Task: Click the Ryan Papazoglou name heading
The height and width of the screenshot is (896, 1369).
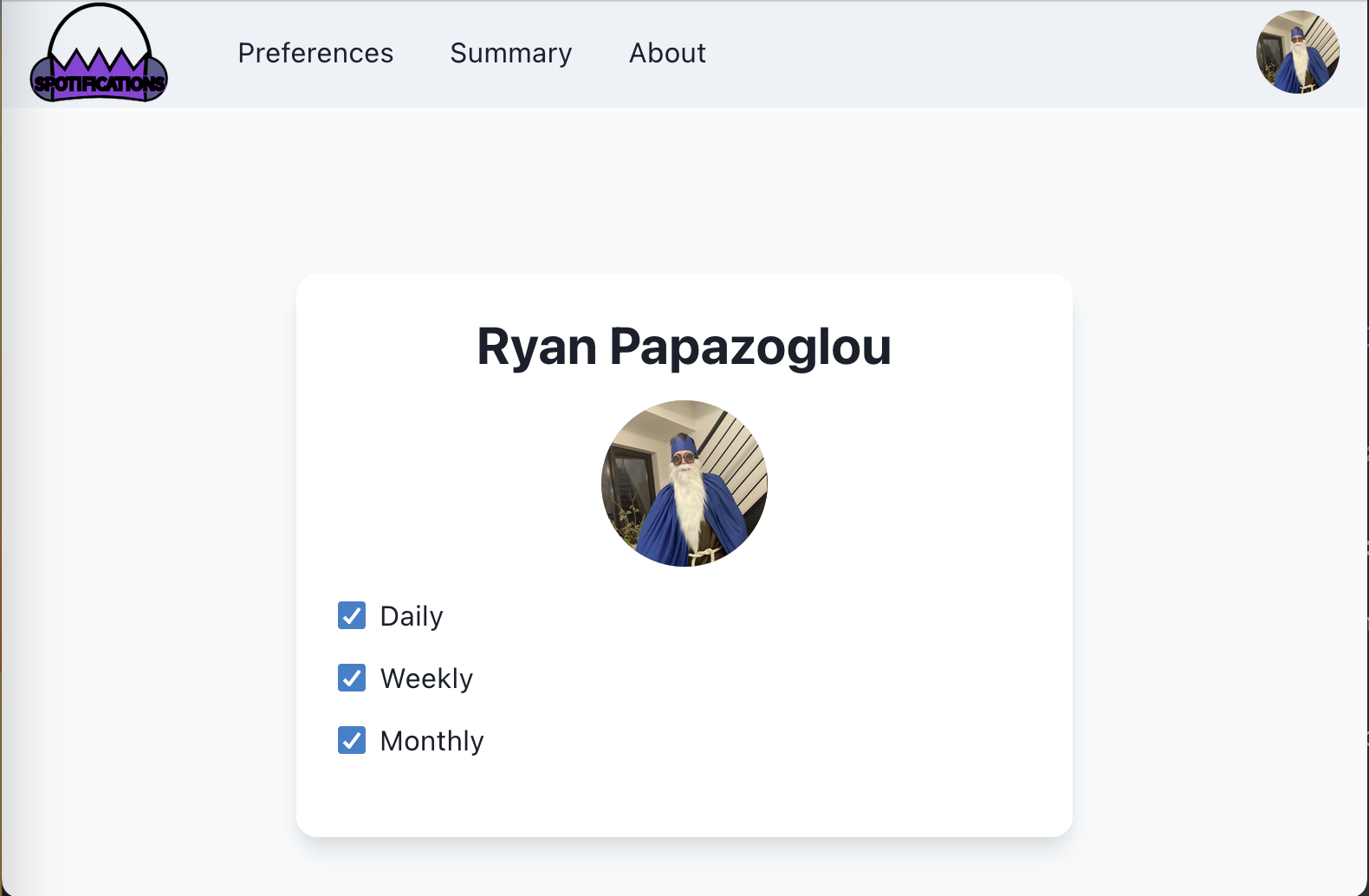Action: pyautogui.click(x=684, y=347)
